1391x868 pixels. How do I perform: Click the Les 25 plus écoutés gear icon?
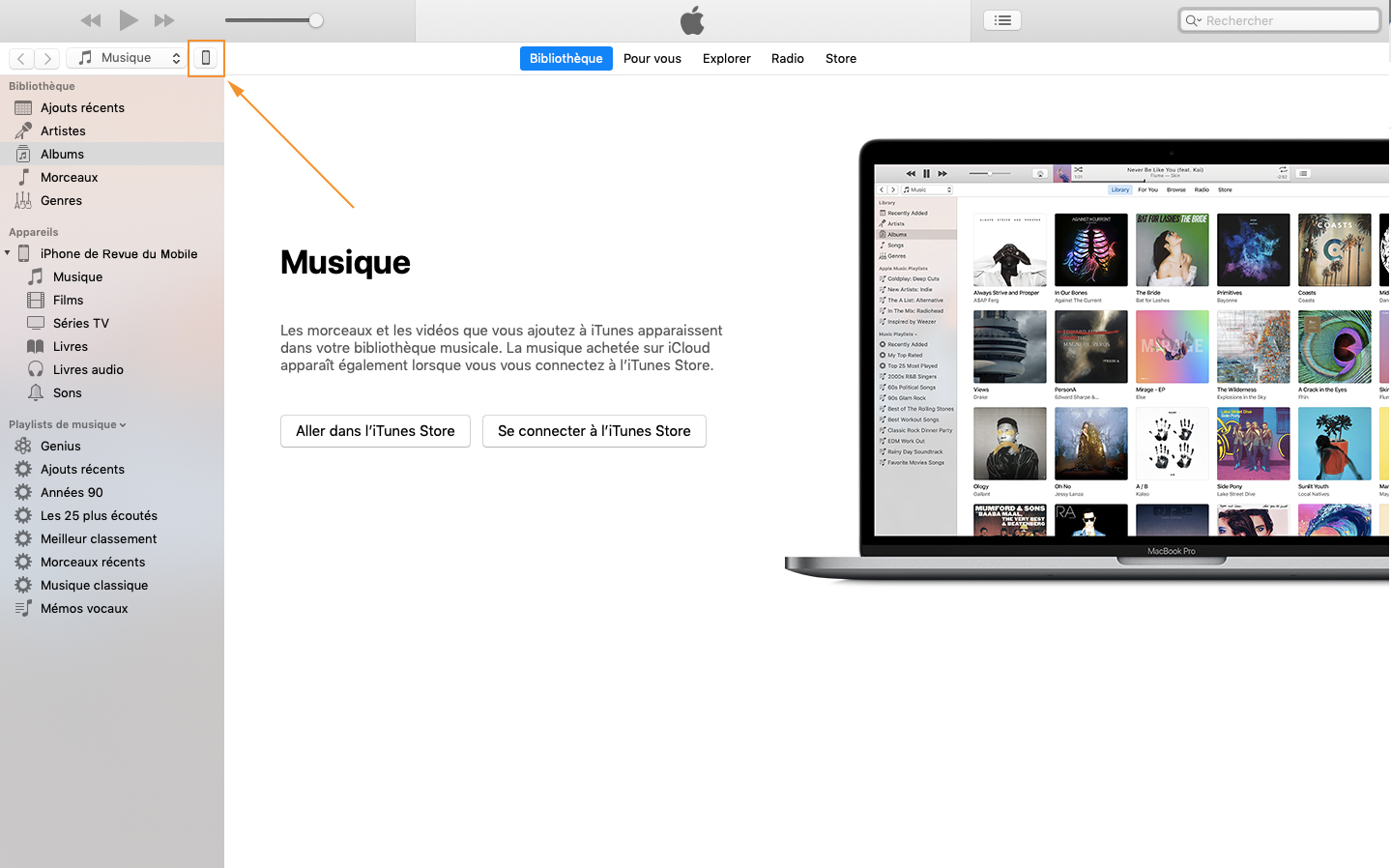(x=23, y=515)
